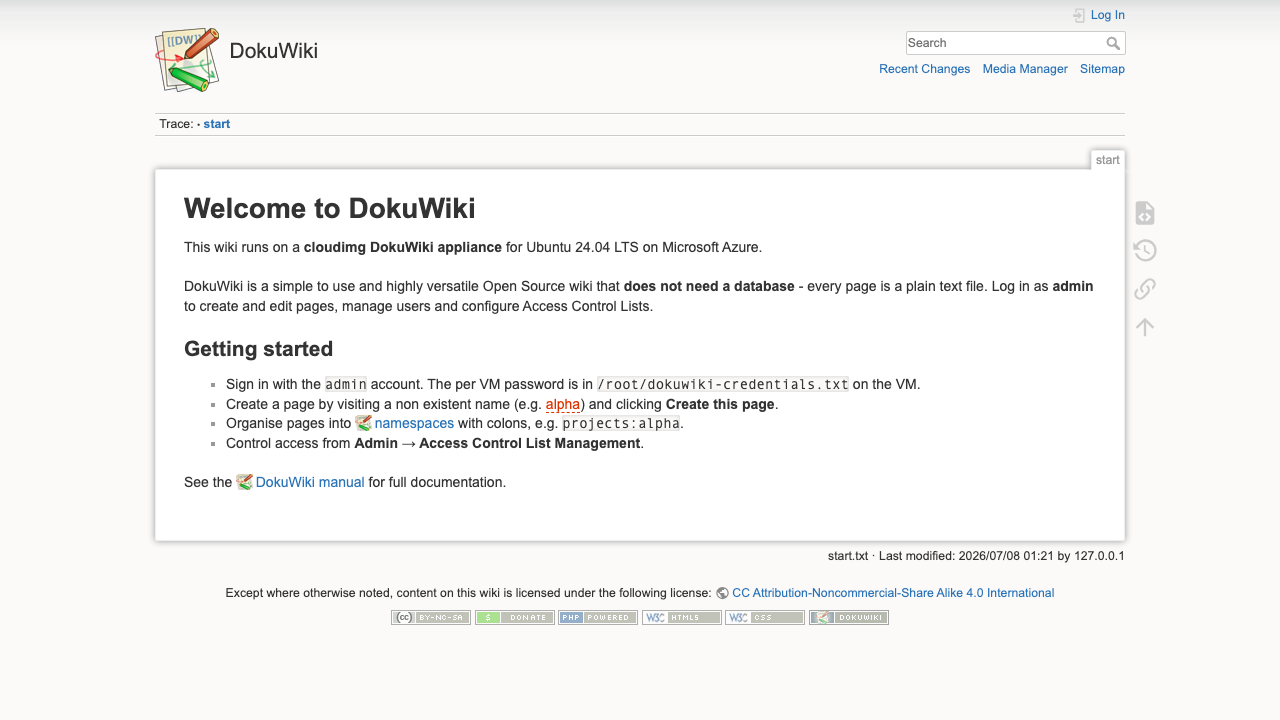
Task: Click the start.txt last modified text
Action: 976,556
